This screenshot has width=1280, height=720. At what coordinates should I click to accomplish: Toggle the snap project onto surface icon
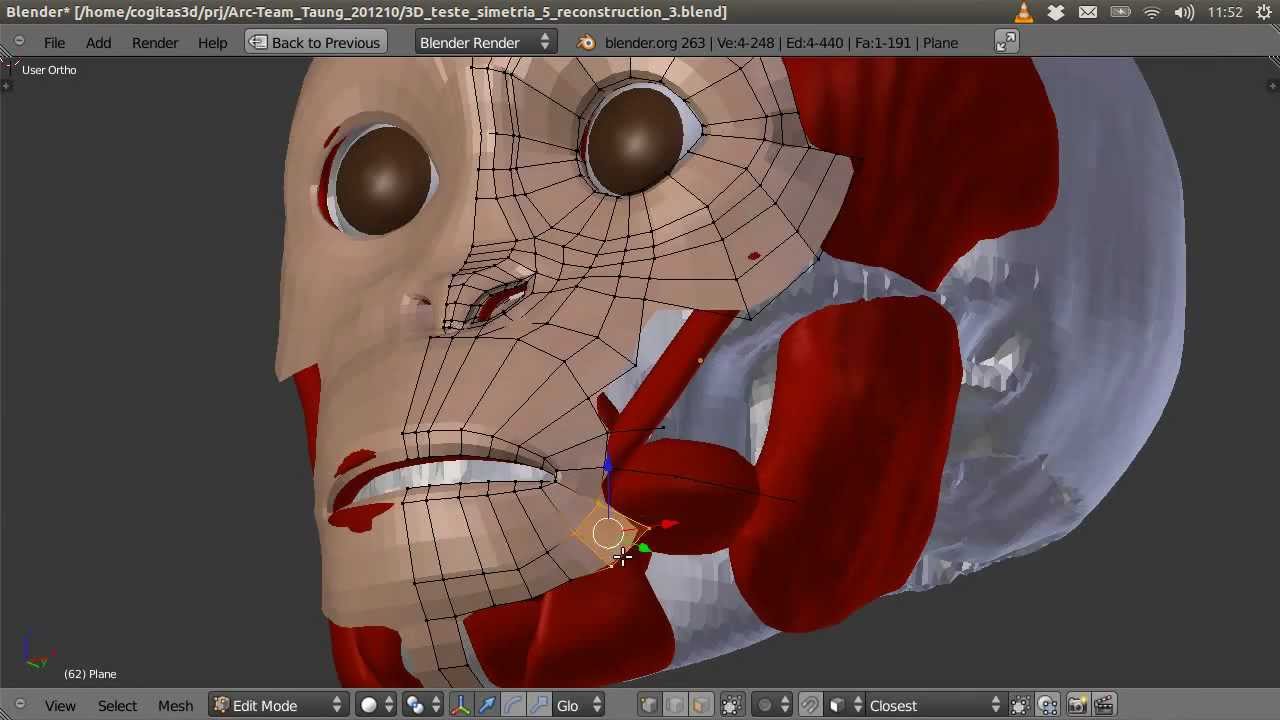click(1047, 705)
